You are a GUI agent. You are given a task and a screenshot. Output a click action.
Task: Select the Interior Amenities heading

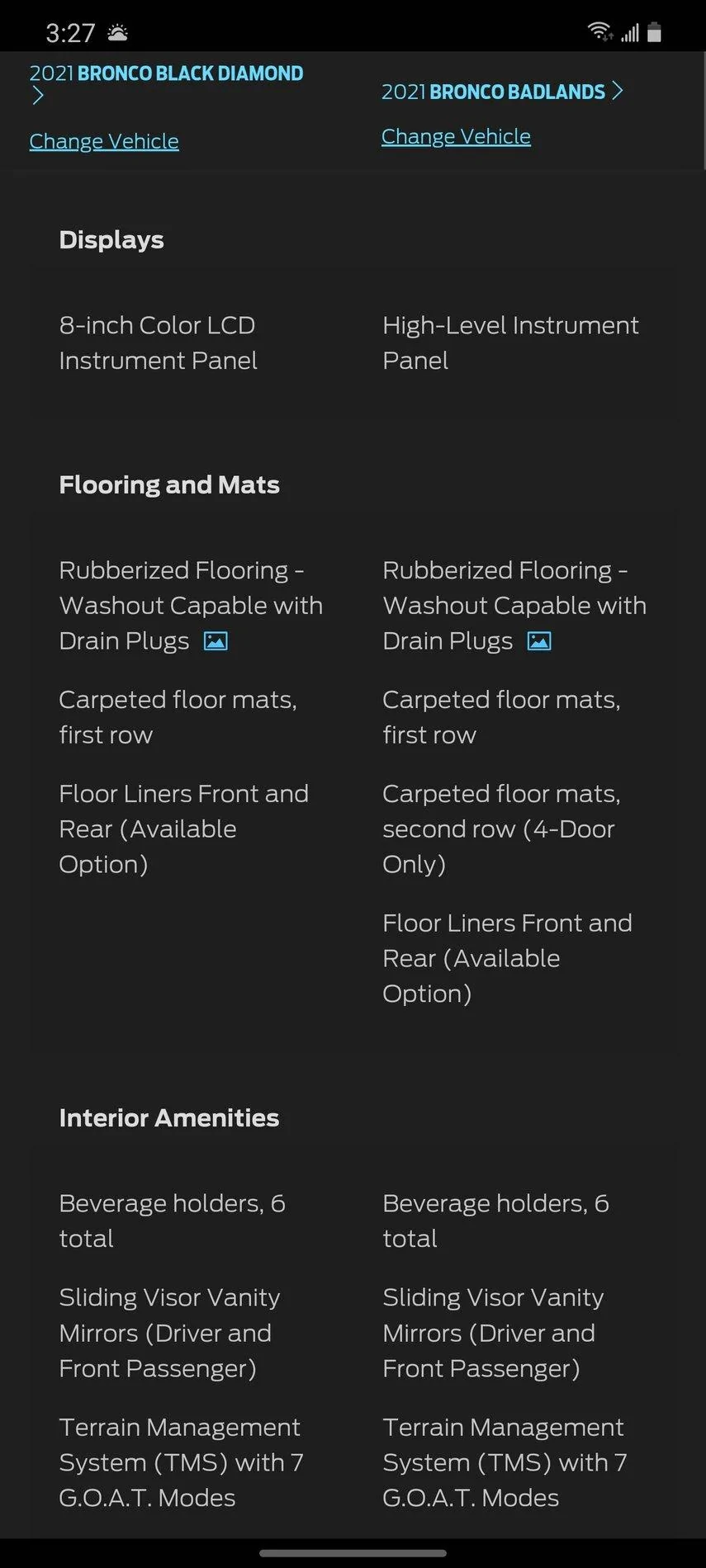(x=169, y=1117)
